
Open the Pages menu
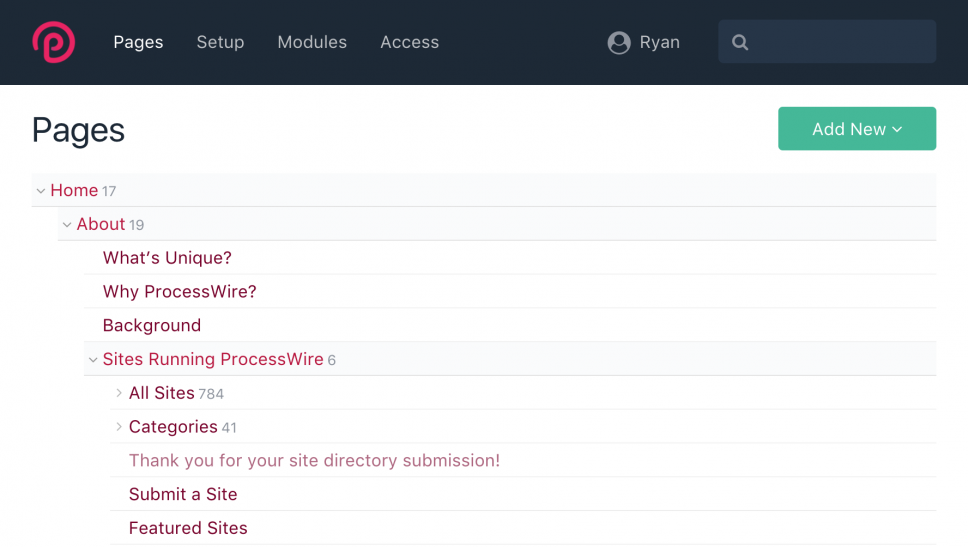138,42
